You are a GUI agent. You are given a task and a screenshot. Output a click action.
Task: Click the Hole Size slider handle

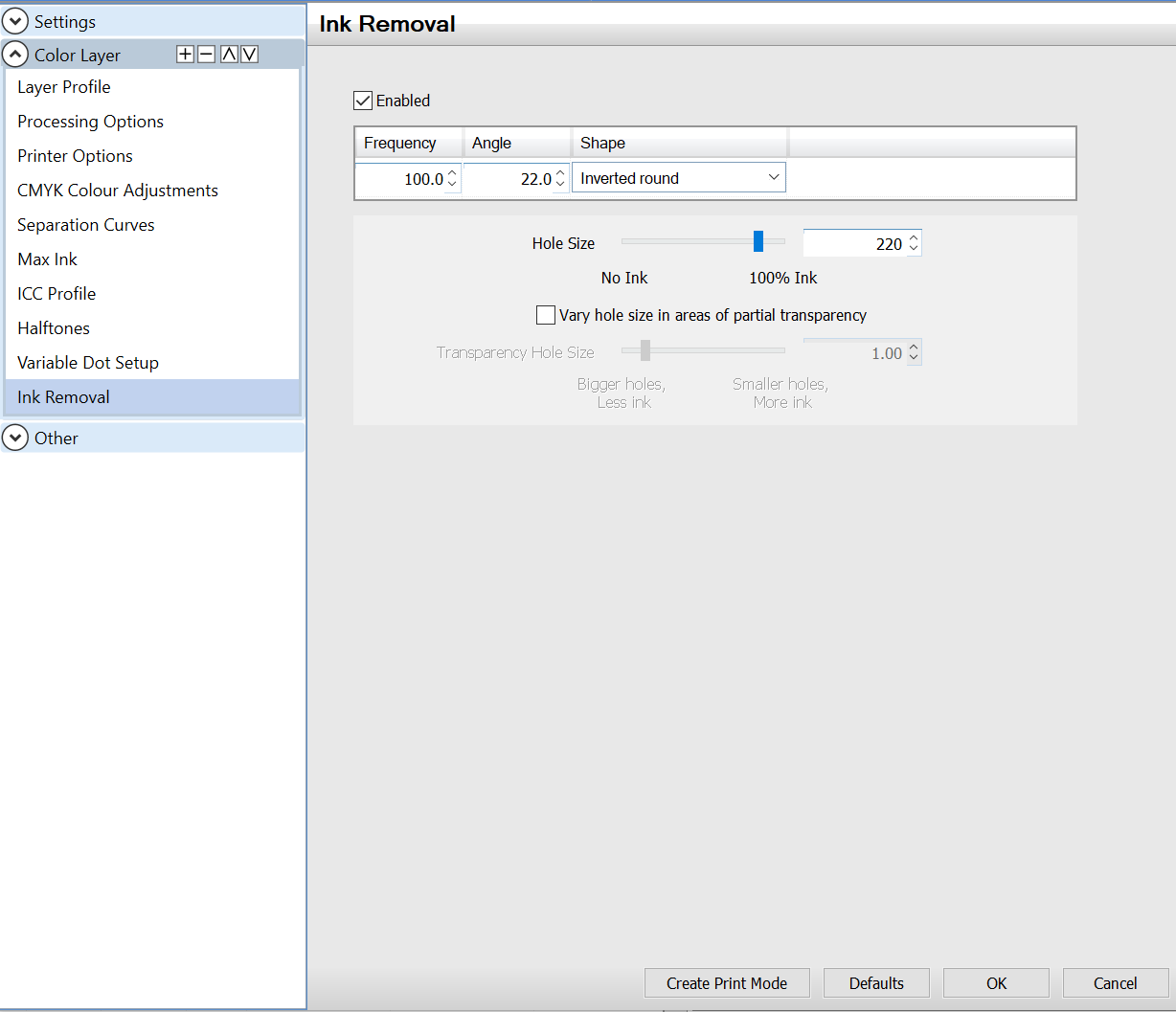(x=758, y=241)
